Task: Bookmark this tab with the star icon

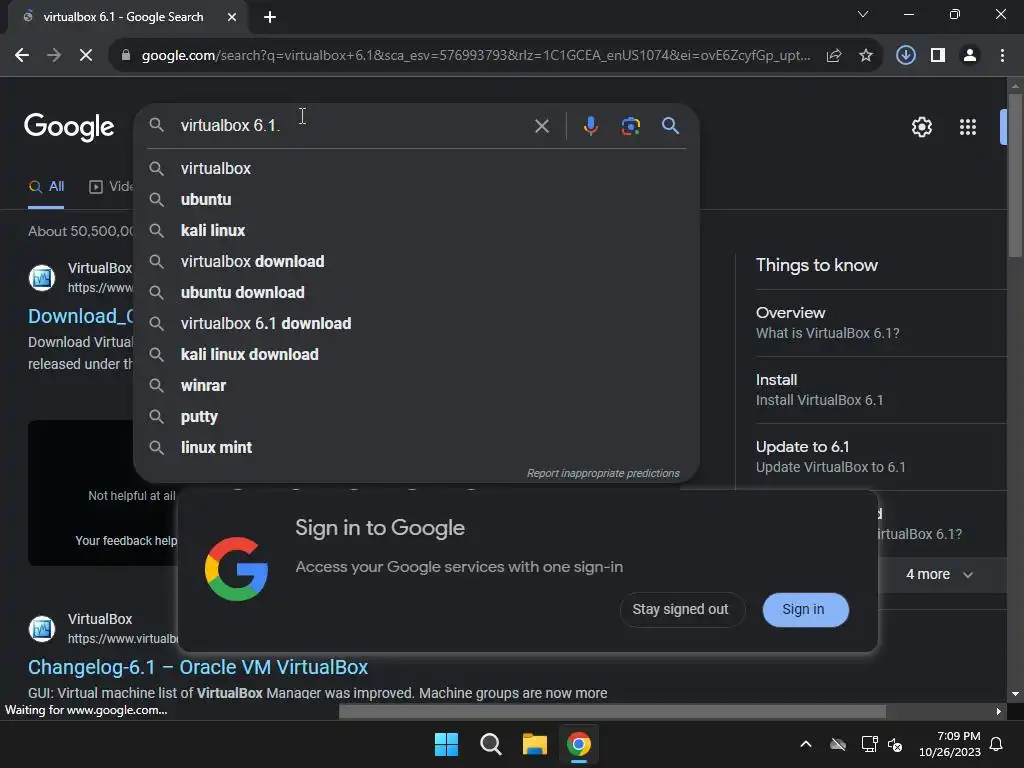Action: 866,56
